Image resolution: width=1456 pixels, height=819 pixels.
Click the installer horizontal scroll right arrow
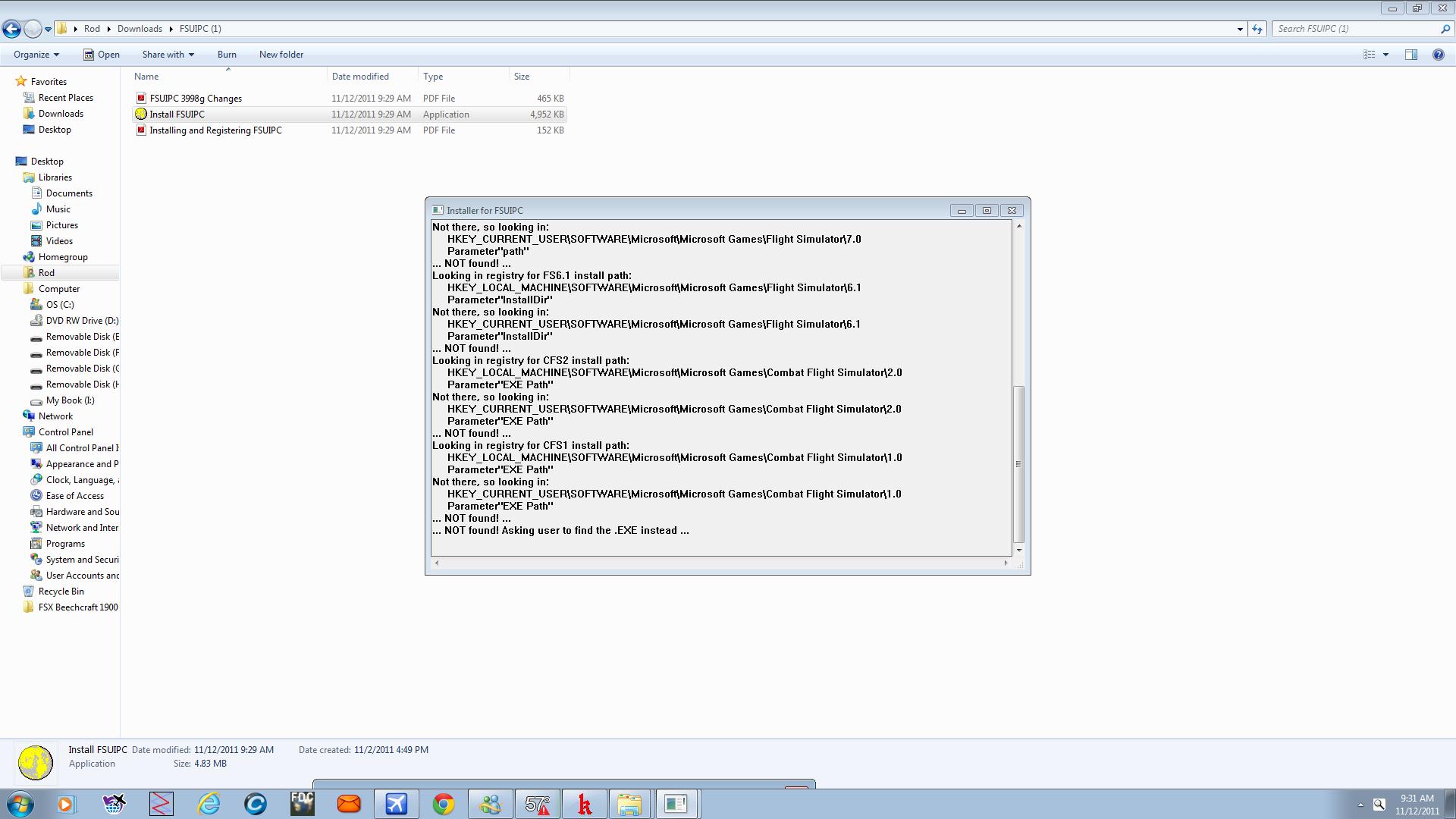[1006, 563]
